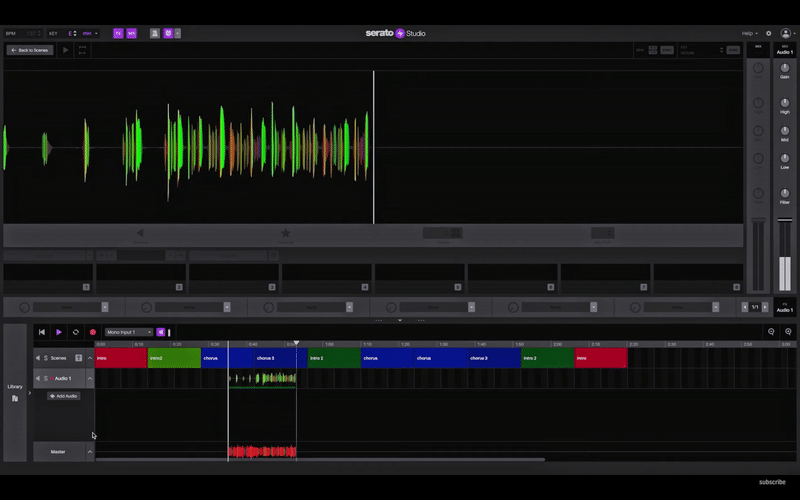Screen dimensions: 800x500
Task: Click the first FX slot knob
Action: coord(24,307)
